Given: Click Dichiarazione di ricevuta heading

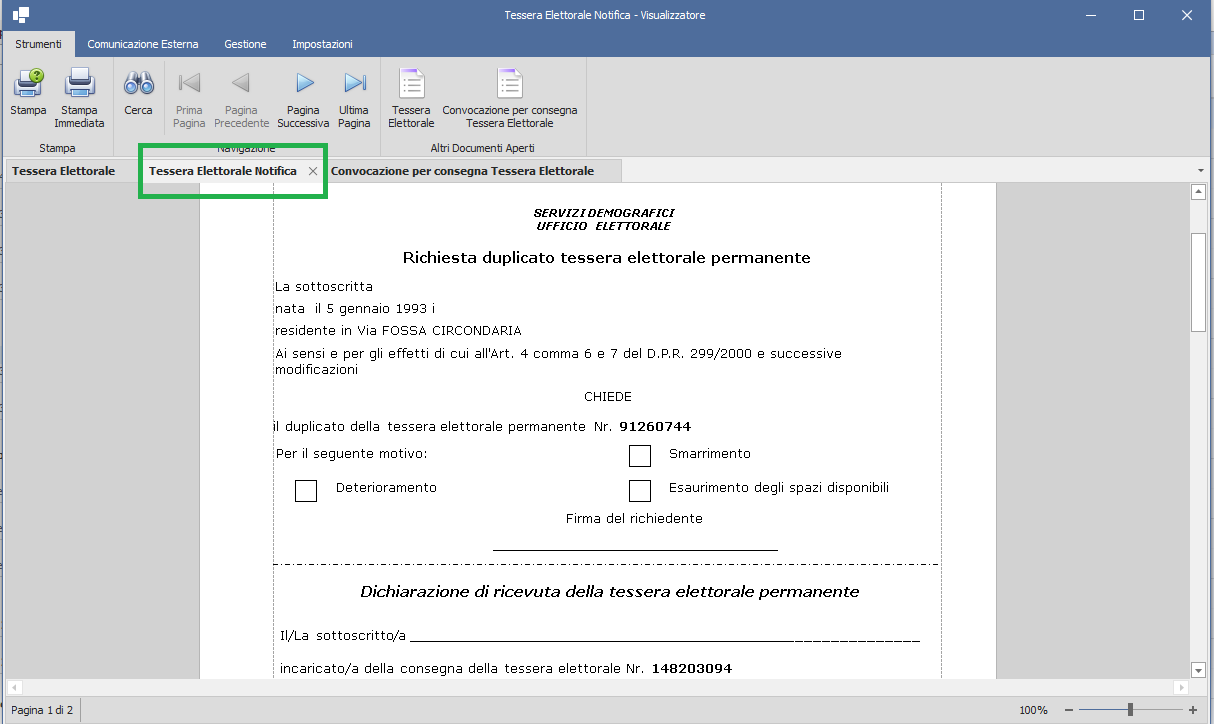Looking at the screenshot, I should (x=609, y=592).
